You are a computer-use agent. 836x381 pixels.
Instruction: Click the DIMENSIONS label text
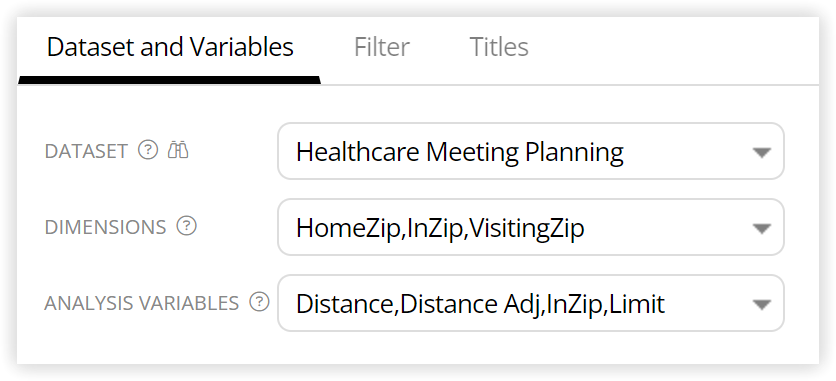click(x=106, y=227)
